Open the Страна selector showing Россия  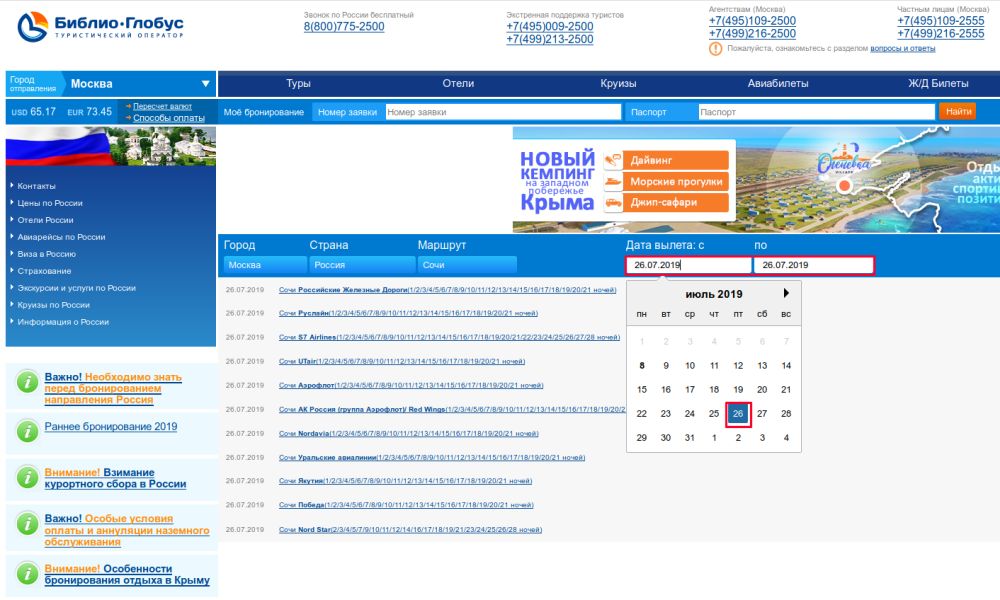coord(361,265)
